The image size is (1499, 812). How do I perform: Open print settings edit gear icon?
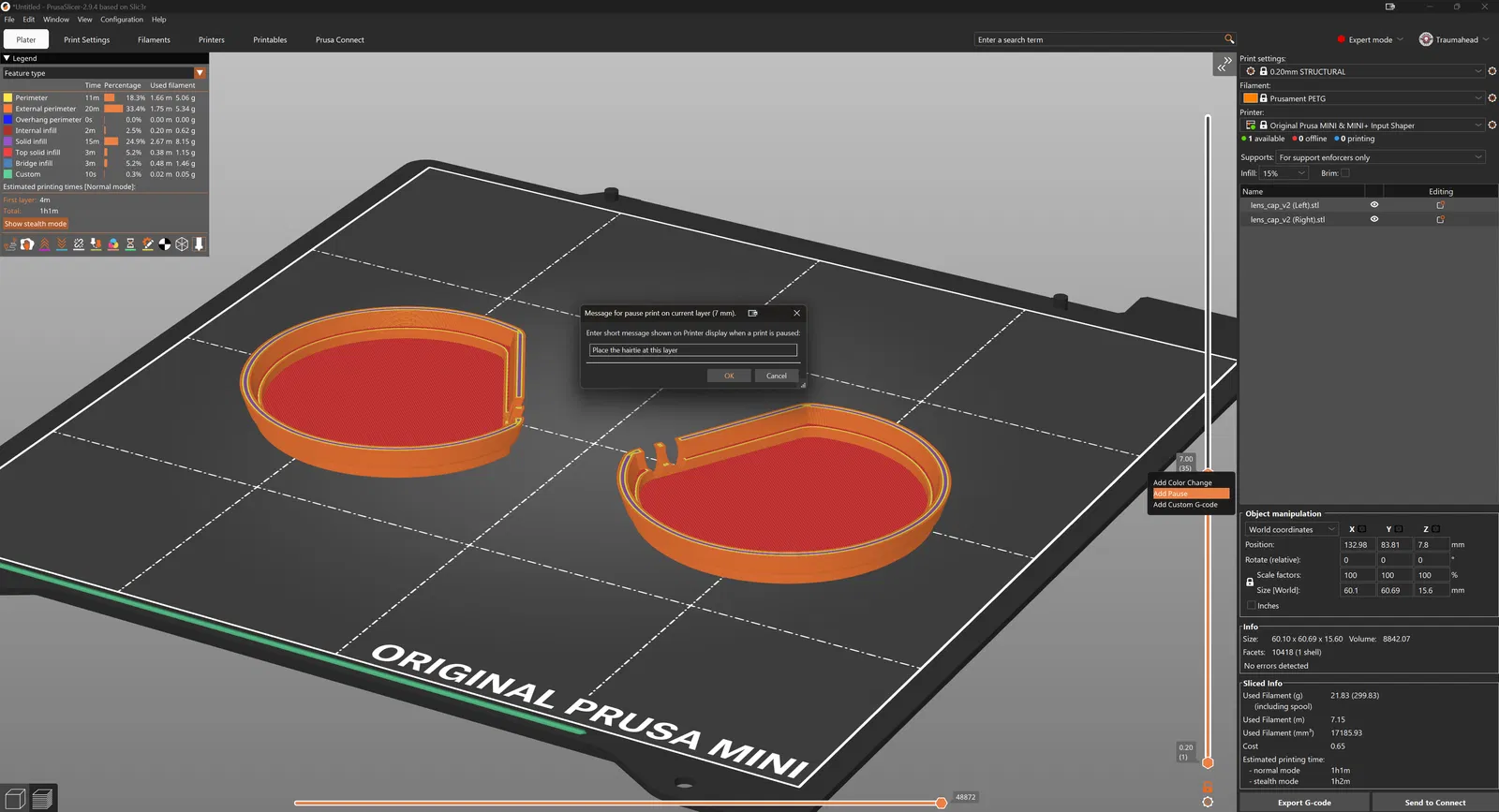(x=1492, y=71)
